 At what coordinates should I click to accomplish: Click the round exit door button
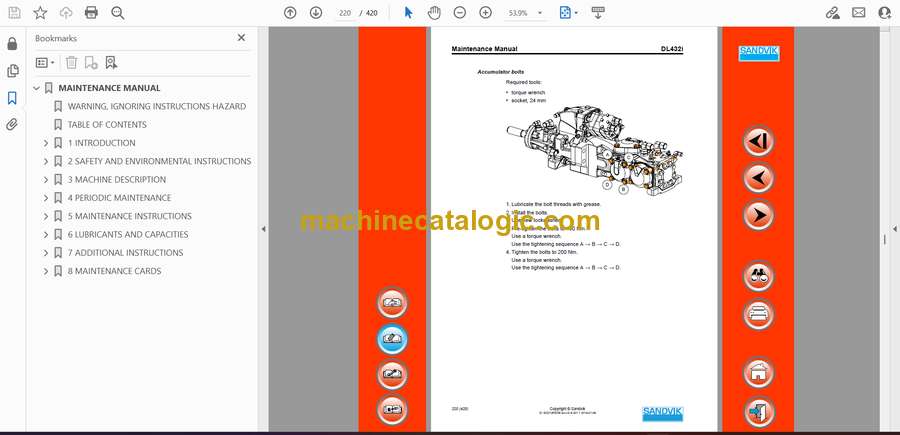coord(758,411)
